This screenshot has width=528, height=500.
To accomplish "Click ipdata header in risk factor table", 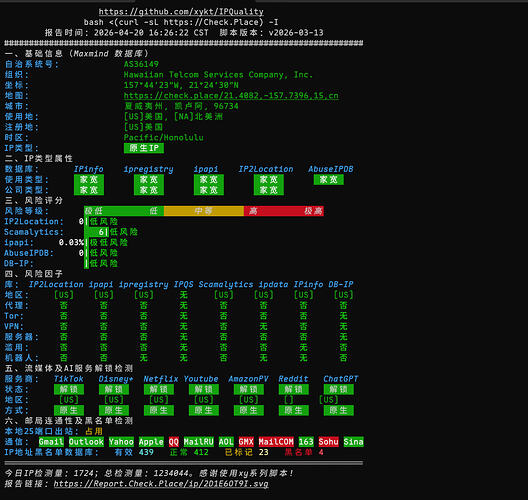I will [273, 284].
